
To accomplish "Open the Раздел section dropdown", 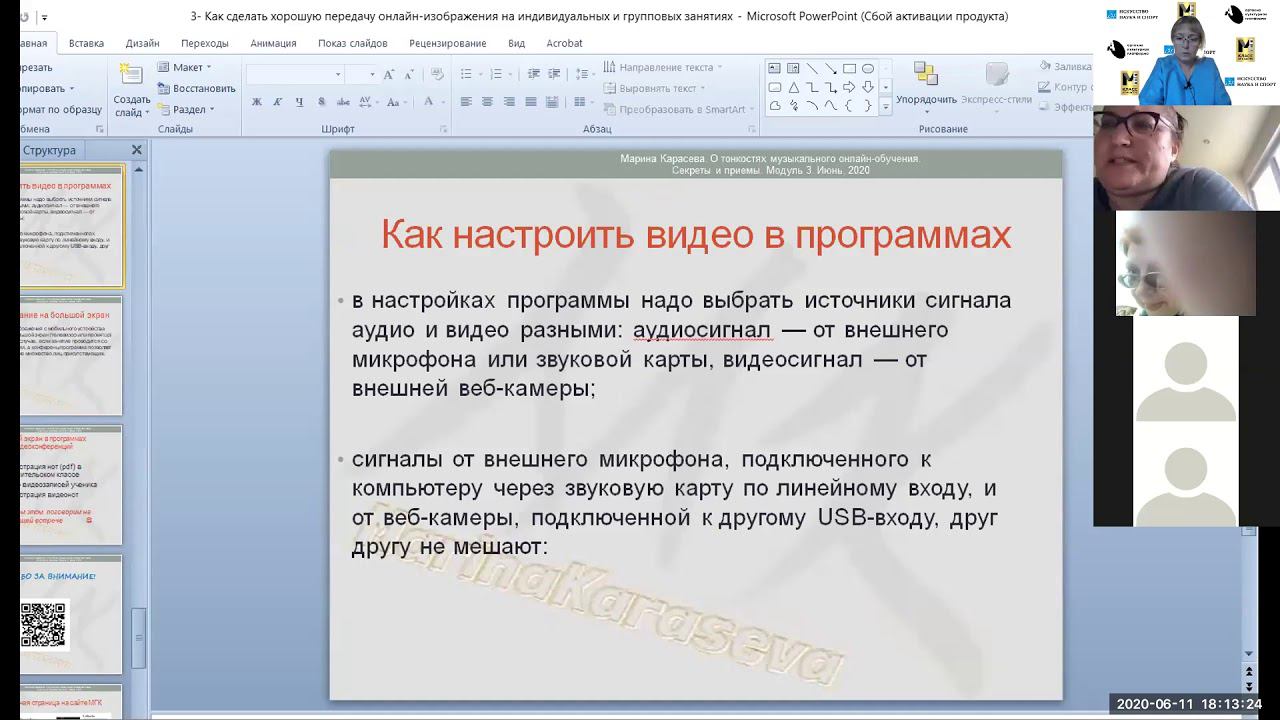I will tap(185, 109).
